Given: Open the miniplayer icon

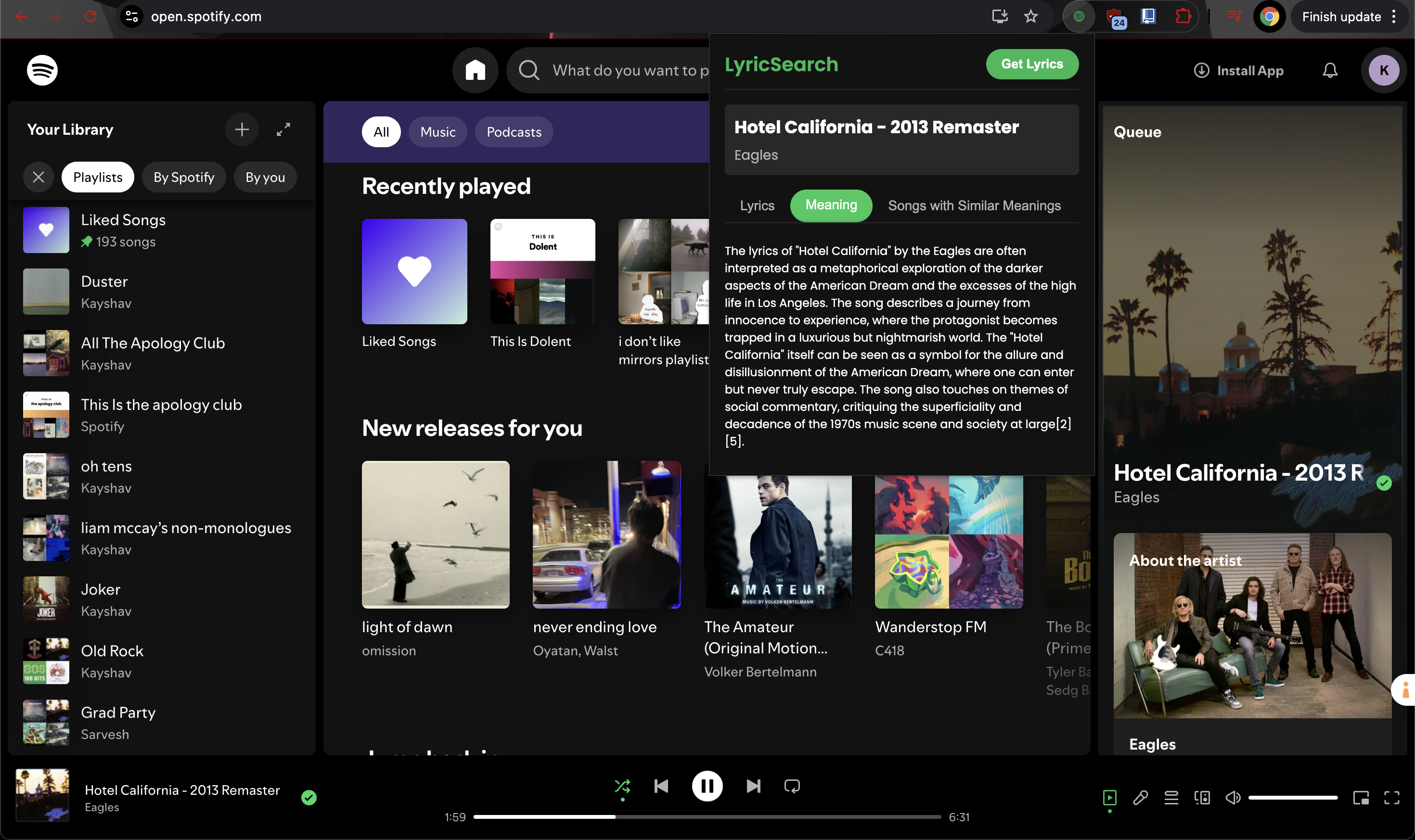Looking at the screenshot, I should (1361, 798).
